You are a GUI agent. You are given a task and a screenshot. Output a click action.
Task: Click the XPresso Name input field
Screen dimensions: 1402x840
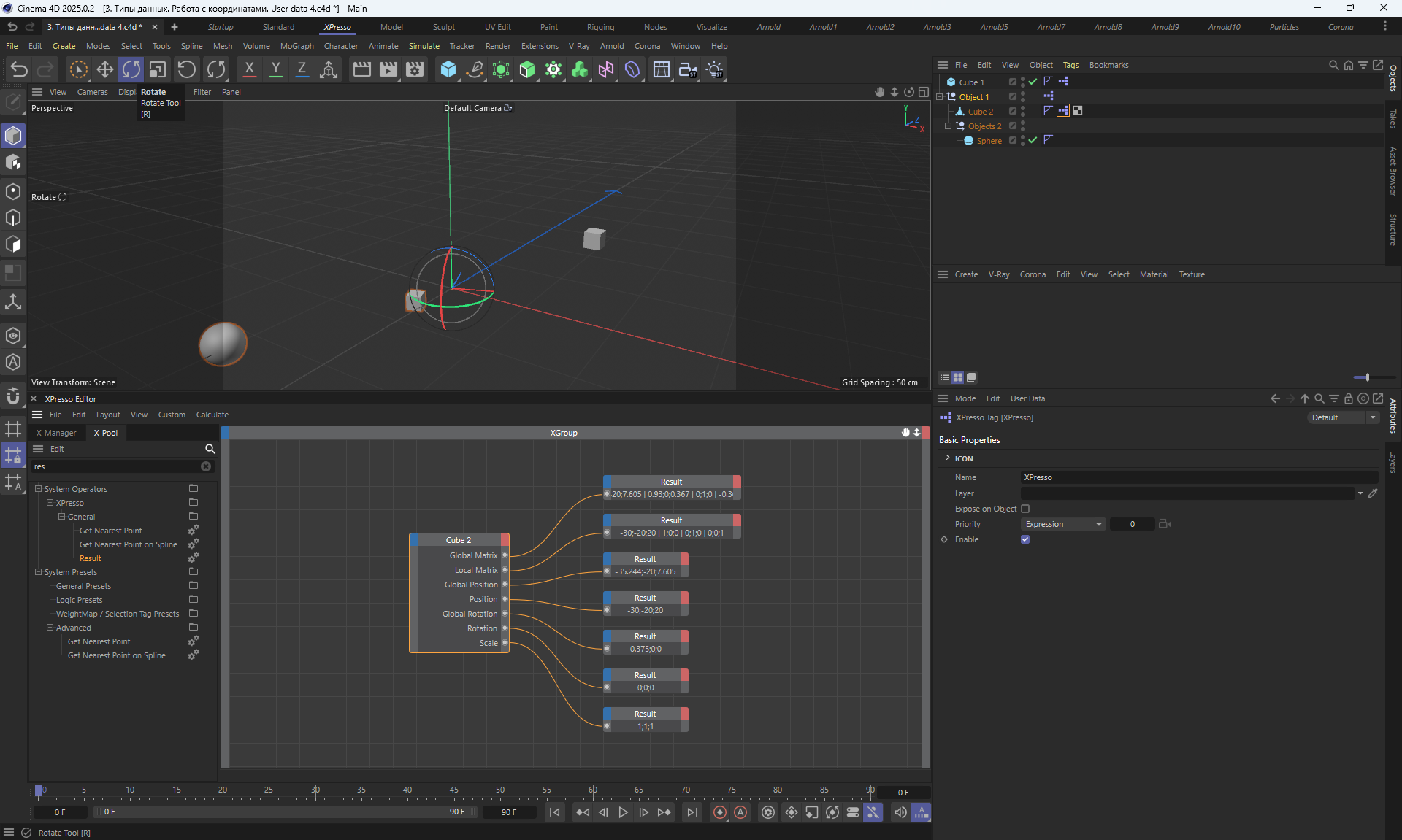tap(1198, 477)
